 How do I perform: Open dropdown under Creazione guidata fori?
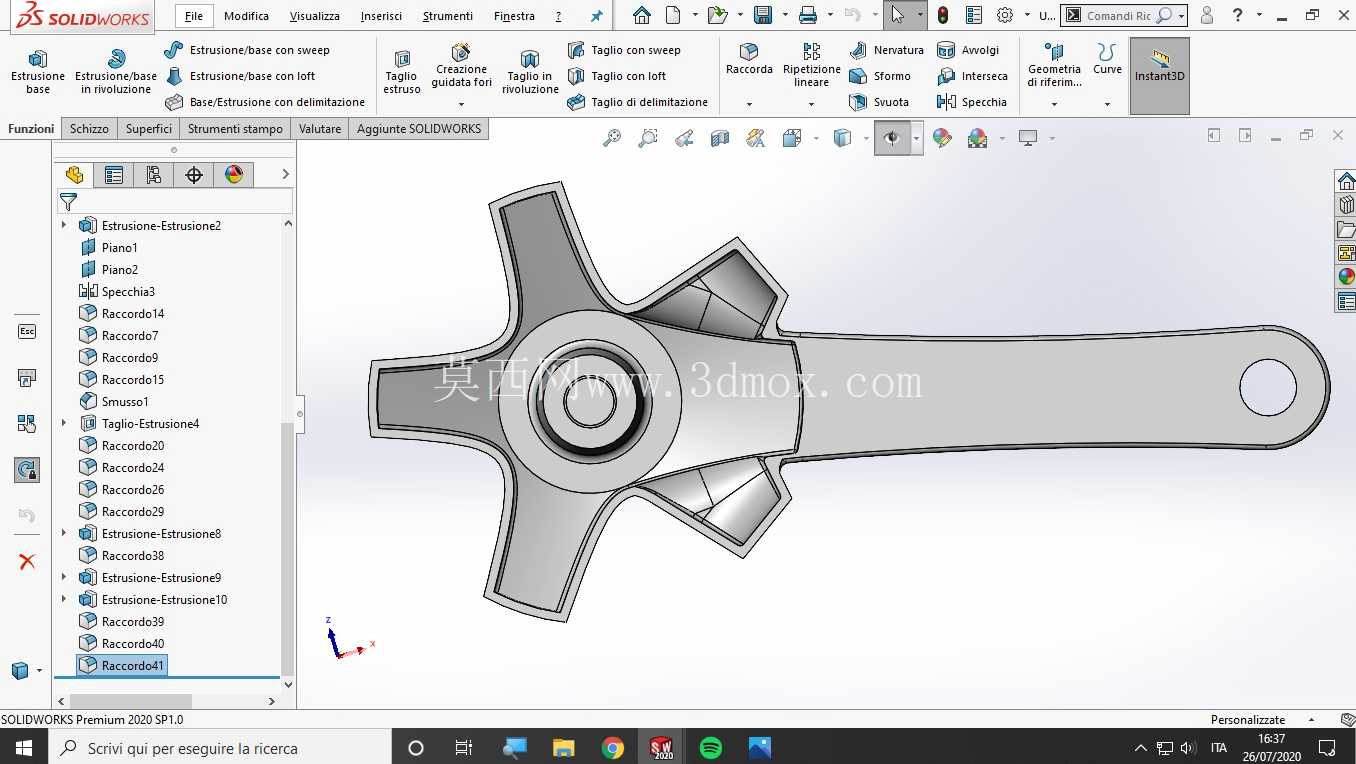pos(461,104)
